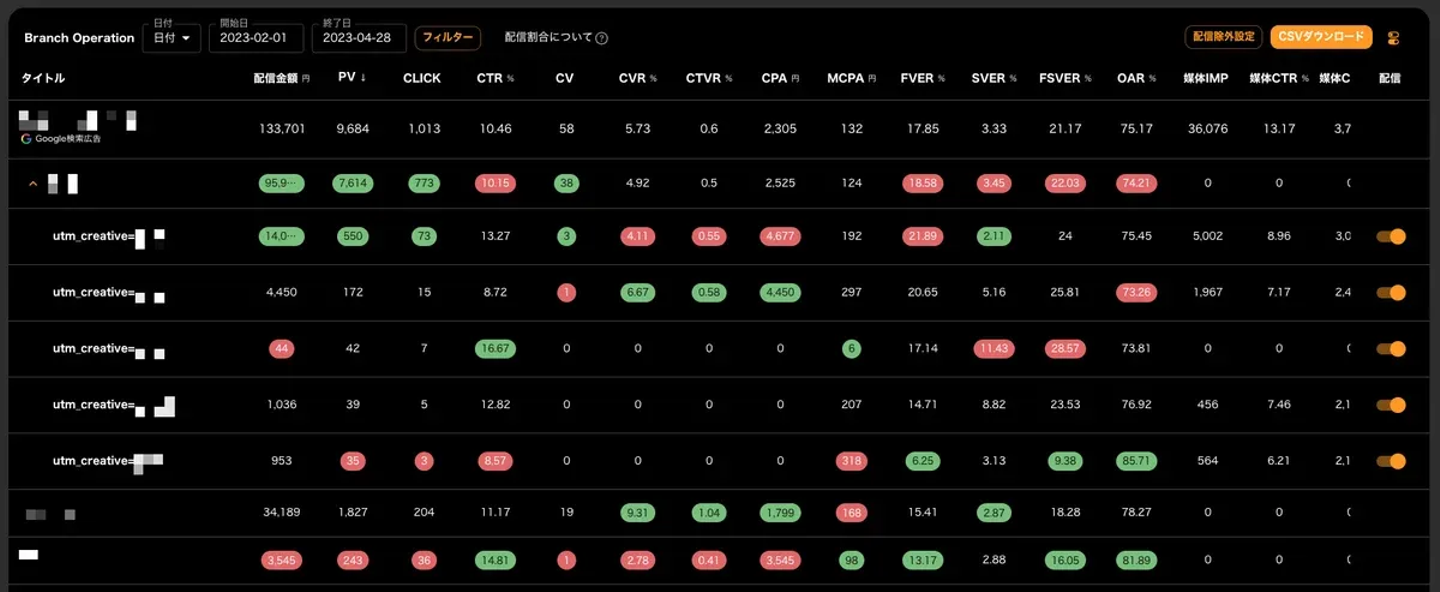This screenshot has width=1440, height=592.
Task: Click the 133,701 配信金額 cell
Action: click(x=281, y=129)
